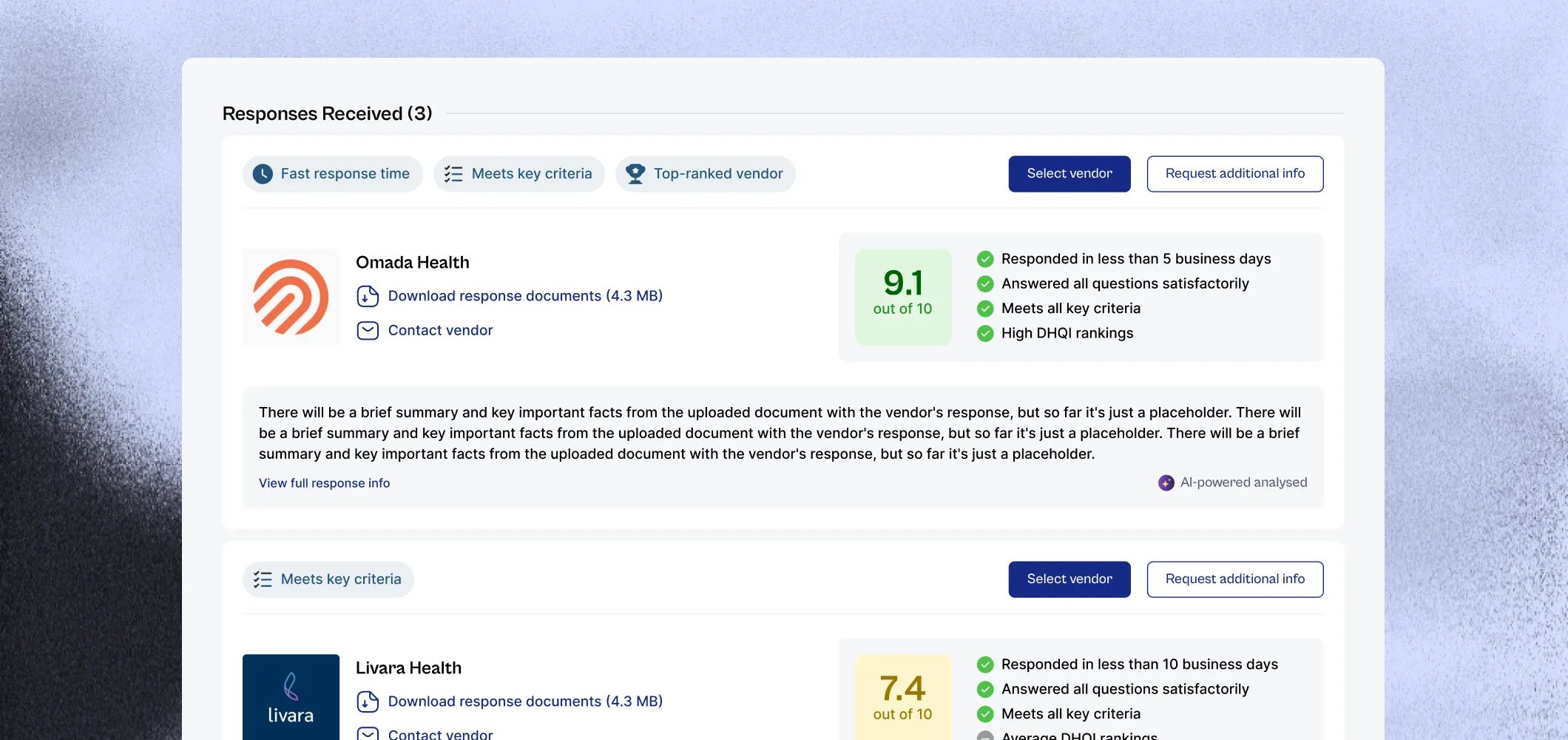Click the Fast response time tag
This screenshot has height=740, width=1568.
click(x=333, y=174)
